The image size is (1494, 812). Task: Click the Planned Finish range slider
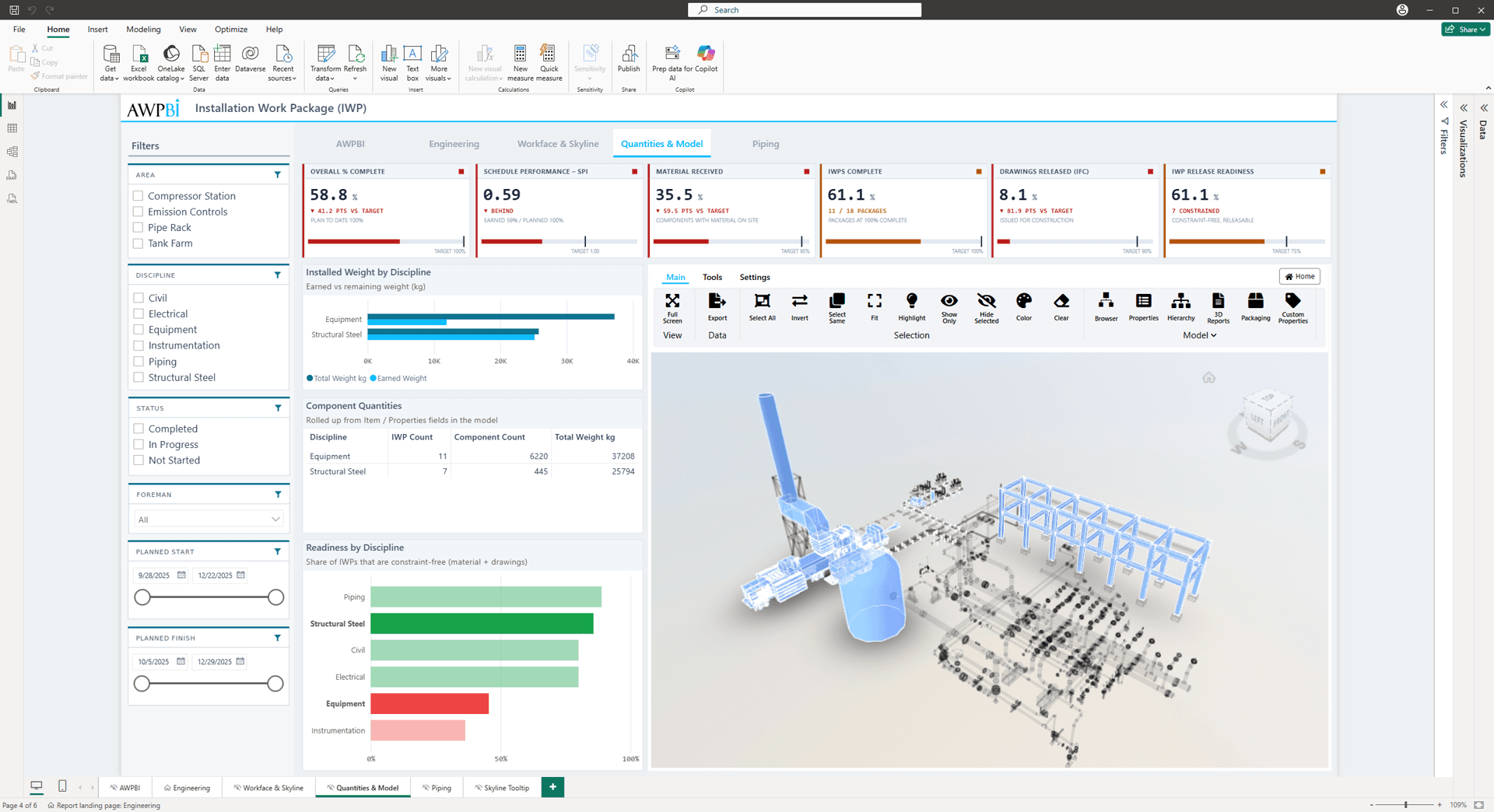[x=209, y=684]
